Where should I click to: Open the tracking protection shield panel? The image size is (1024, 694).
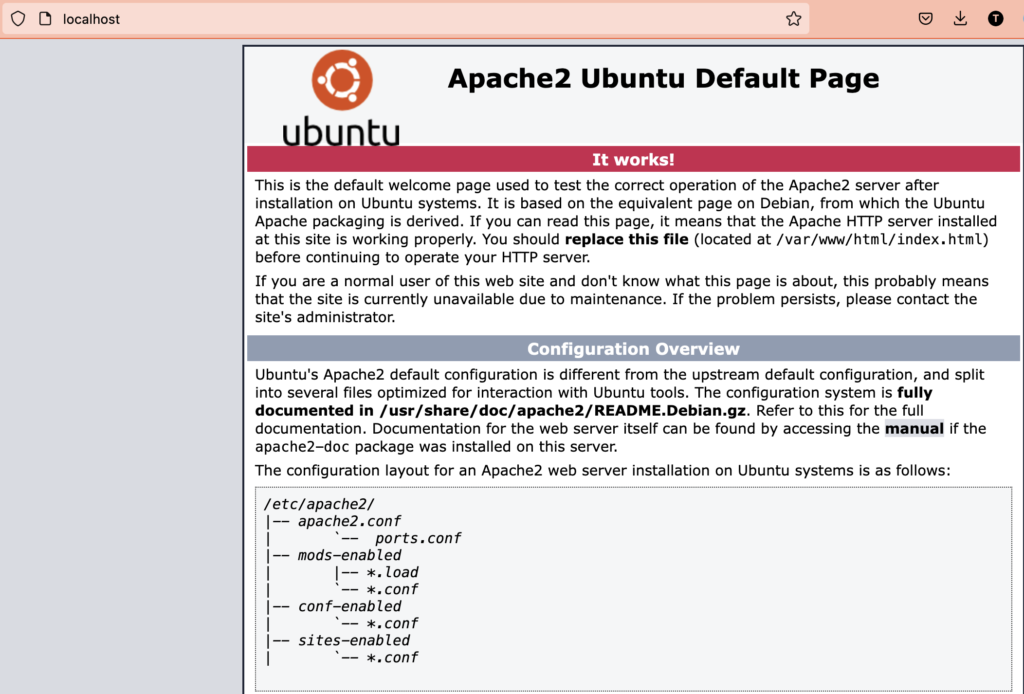(18, 18)
